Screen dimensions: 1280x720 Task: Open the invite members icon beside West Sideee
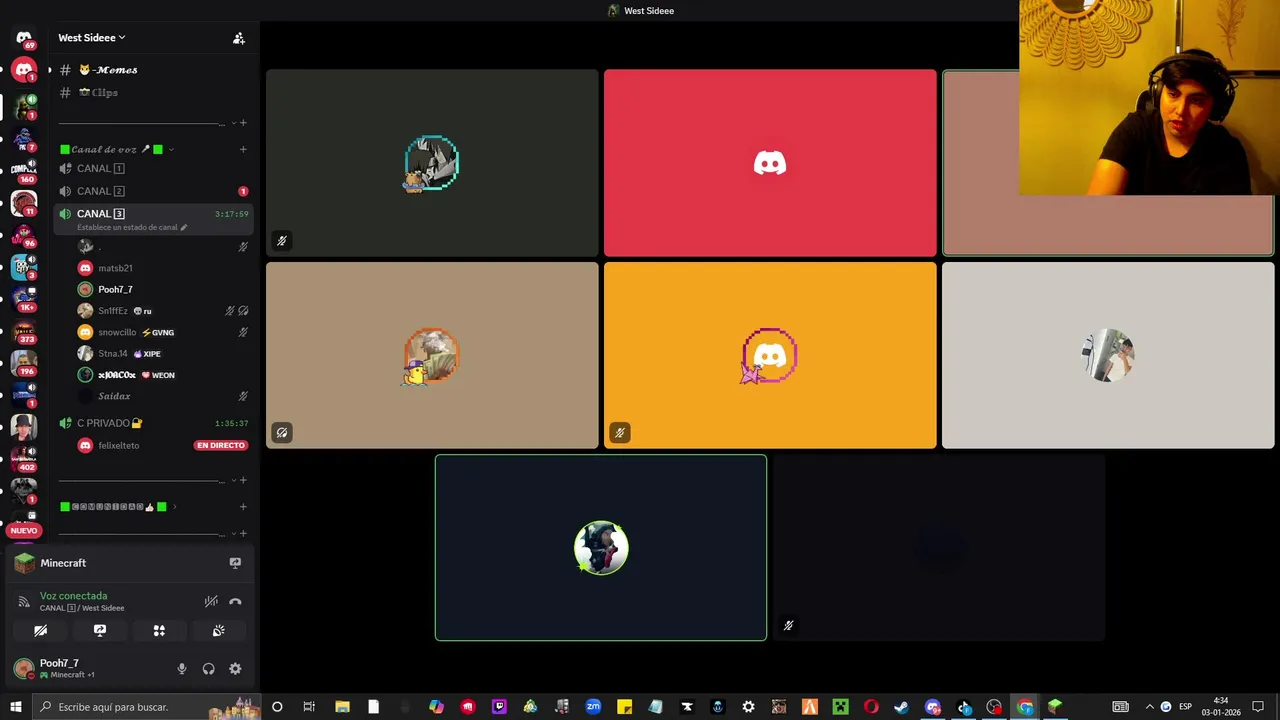239,38
